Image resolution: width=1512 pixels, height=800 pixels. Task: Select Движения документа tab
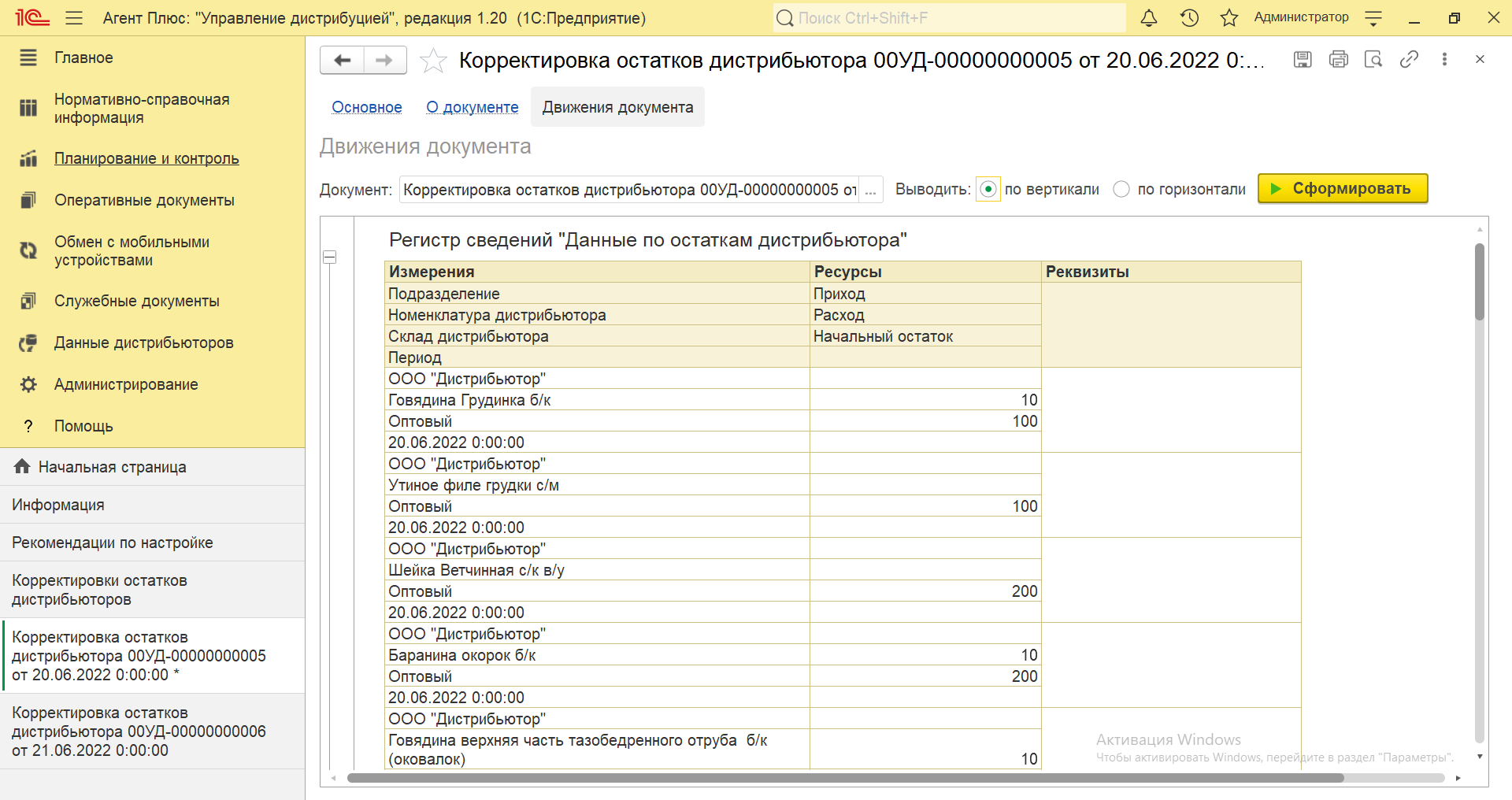coord(618,107)
